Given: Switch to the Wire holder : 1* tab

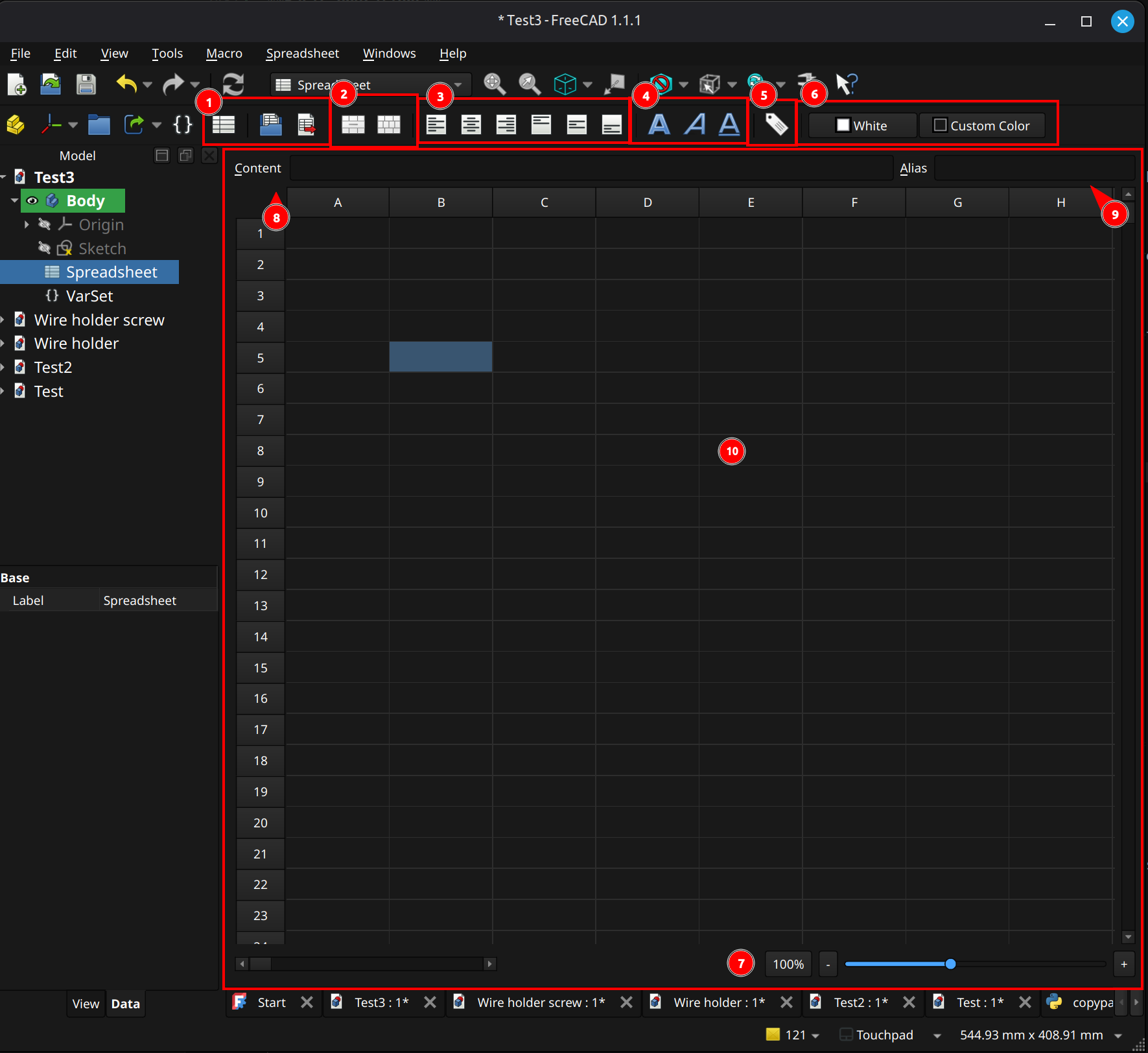Looking at the screenshot, I should (x=719, y=1002).
